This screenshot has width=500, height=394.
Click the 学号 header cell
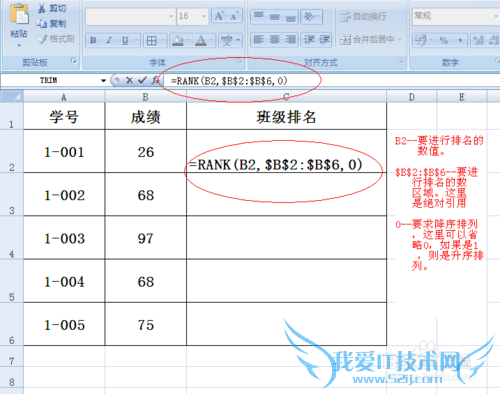64,116
